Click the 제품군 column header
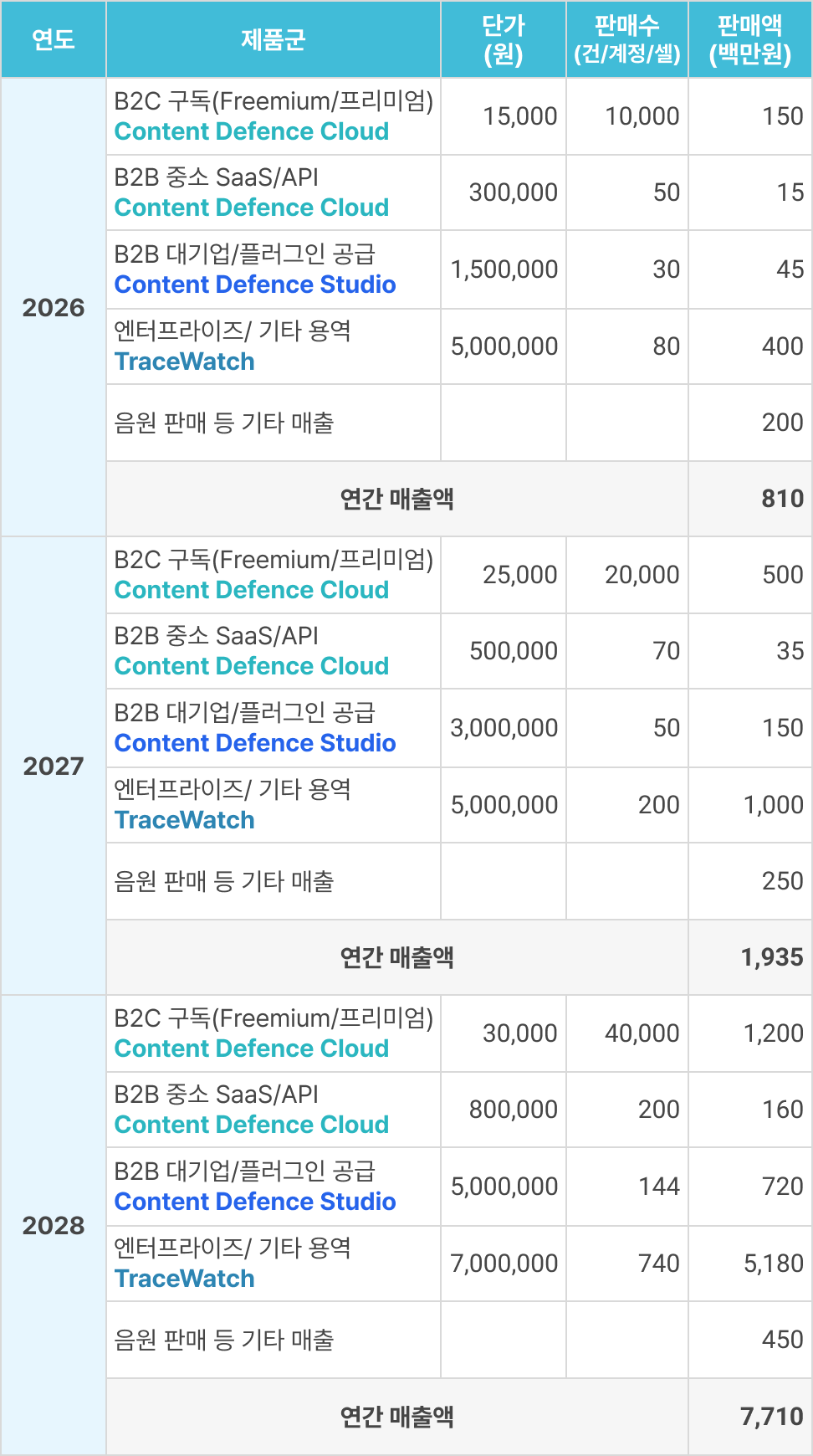The image size is (813, 1456). point(274,39)
